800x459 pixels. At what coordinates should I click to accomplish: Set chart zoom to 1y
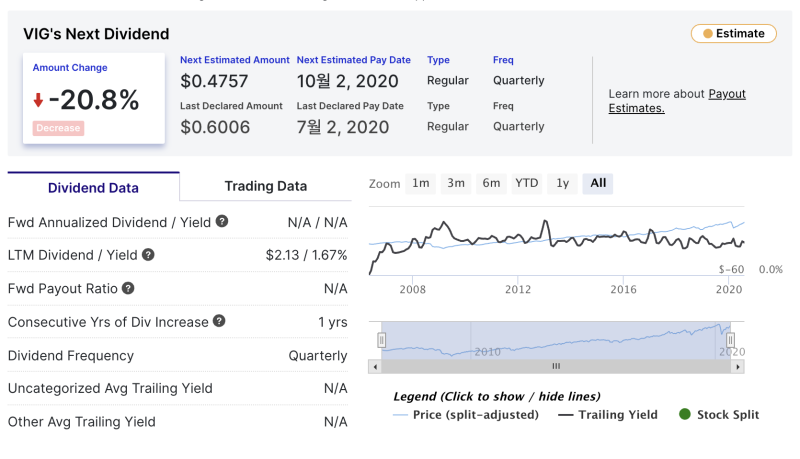click(x=562, y=184)
